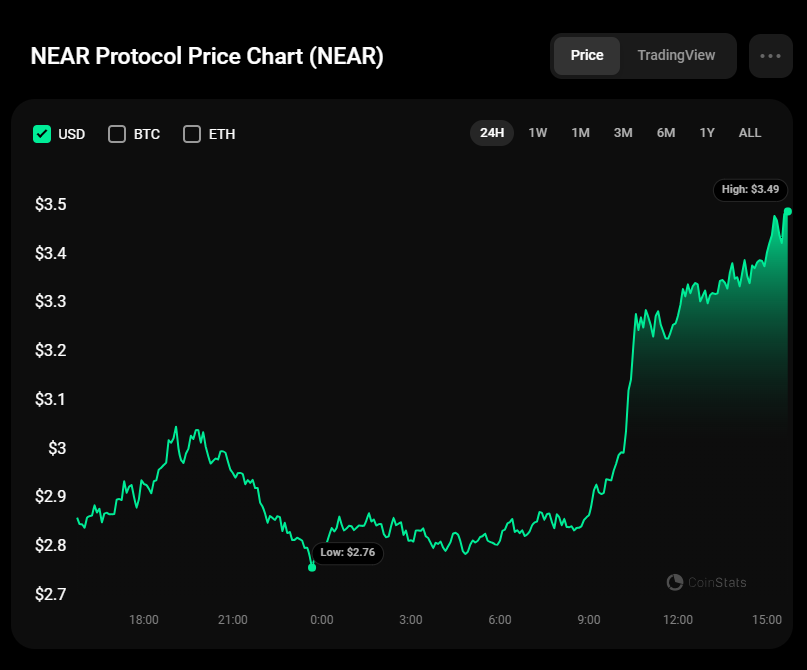807x670 pixels.
Task: Click the green low-point marker dot
Action: [x=312, y=567]
